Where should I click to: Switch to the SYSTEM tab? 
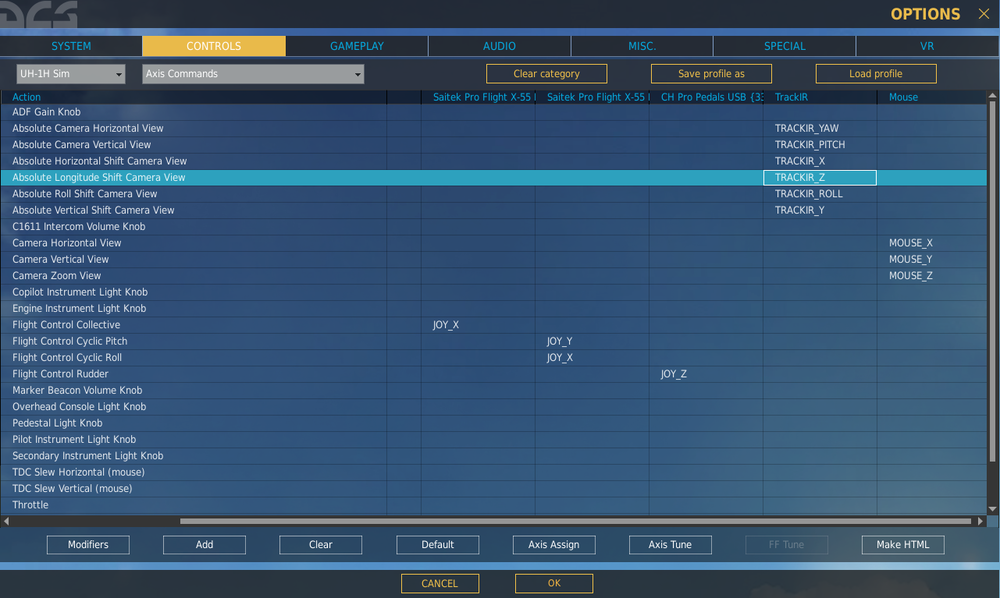pyautogui.click(x=71, y=46)
